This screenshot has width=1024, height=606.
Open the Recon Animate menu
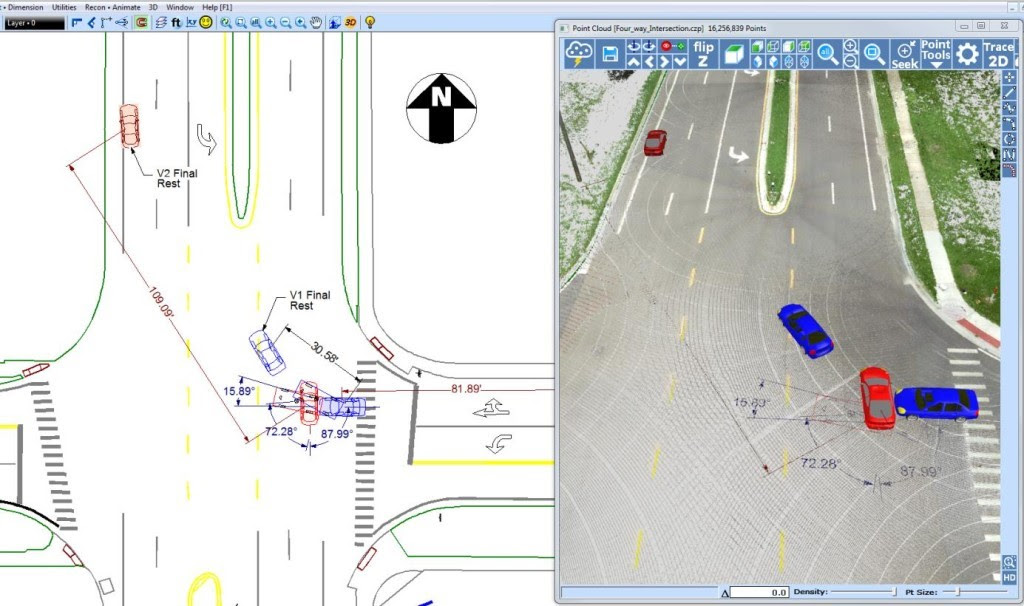point(112,7)
